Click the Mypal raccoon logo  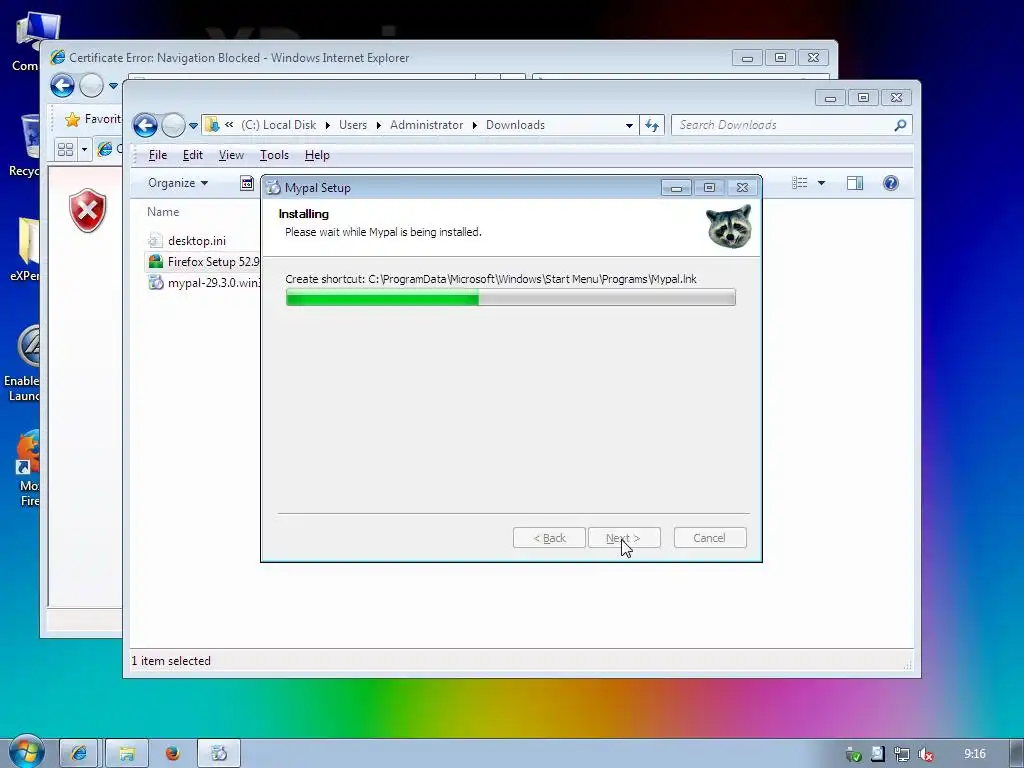[729, 227]
